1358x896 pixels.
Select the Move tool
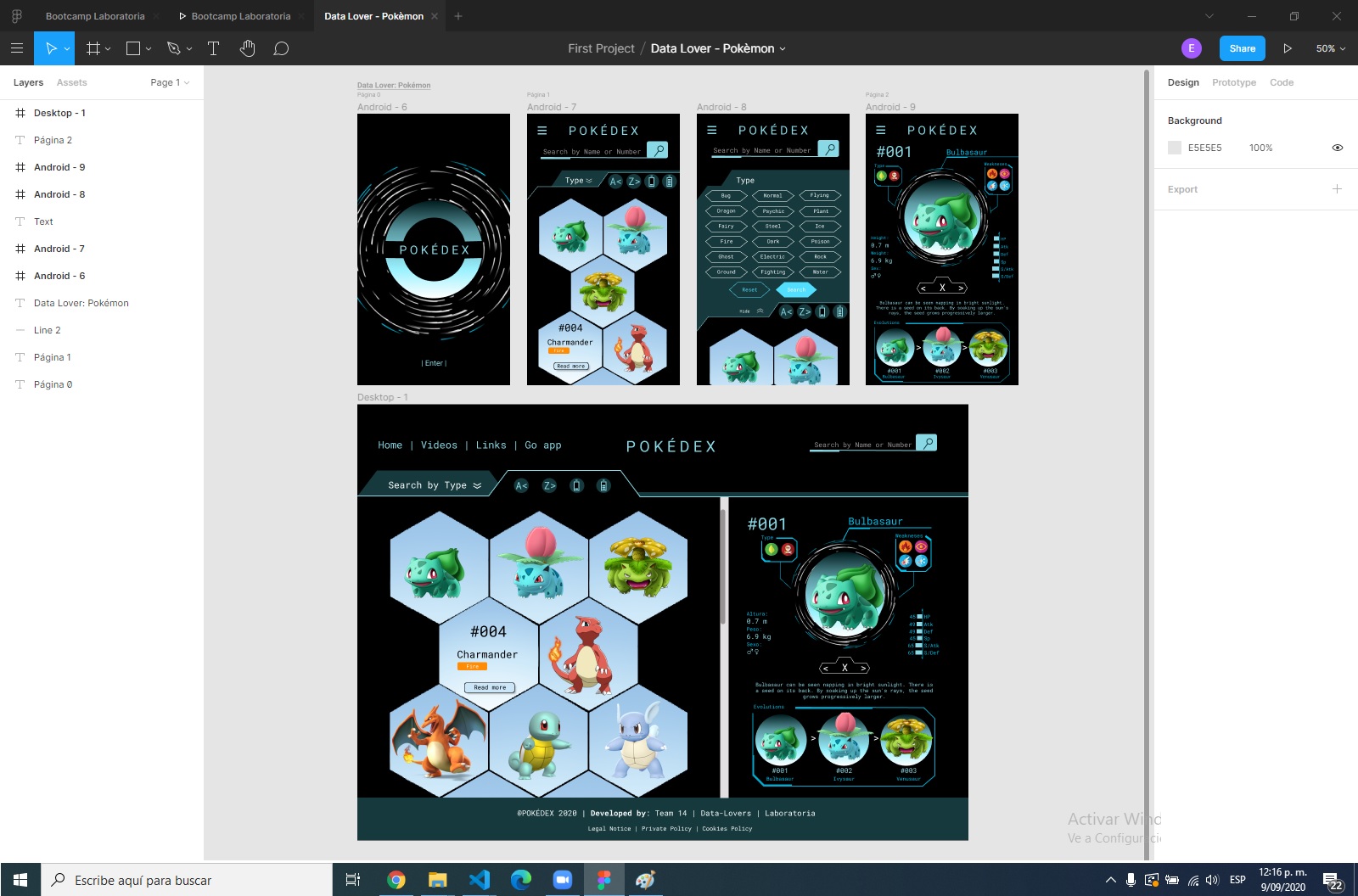click(x=51, y=48)
